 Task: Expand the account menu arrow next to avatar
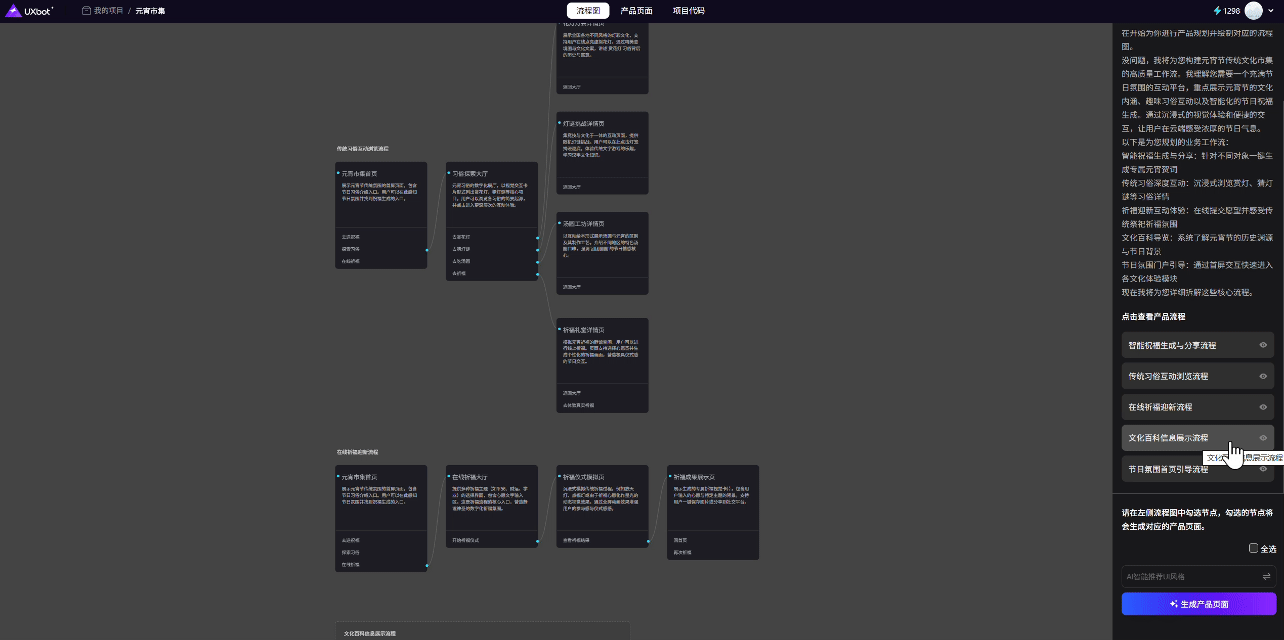tap(1271, 11)
